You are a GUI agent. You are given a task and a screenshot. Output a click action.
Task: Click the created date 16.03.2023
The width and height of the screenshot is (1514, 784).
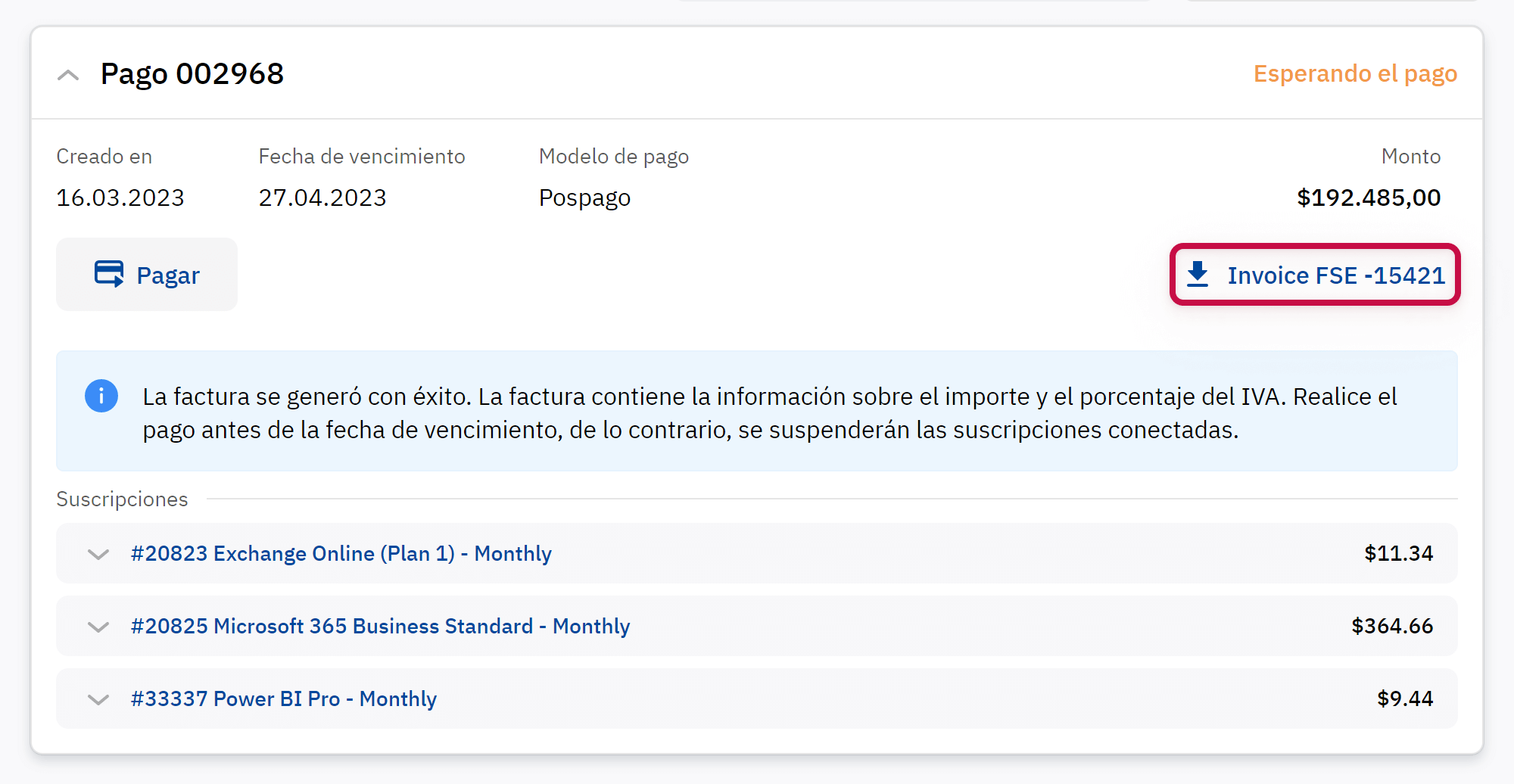[120, 198]
